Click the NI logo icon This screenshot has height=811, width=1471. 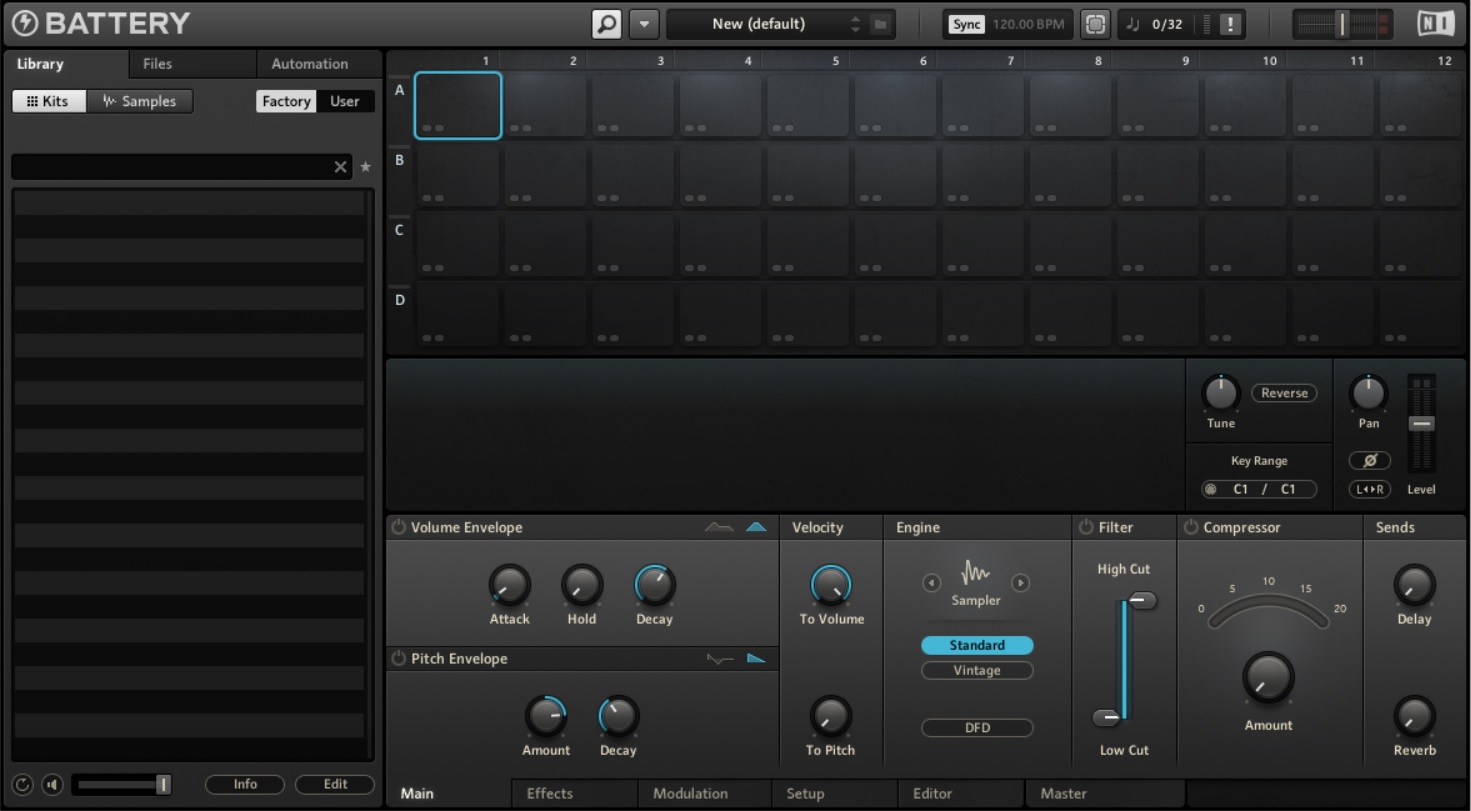1436,23
